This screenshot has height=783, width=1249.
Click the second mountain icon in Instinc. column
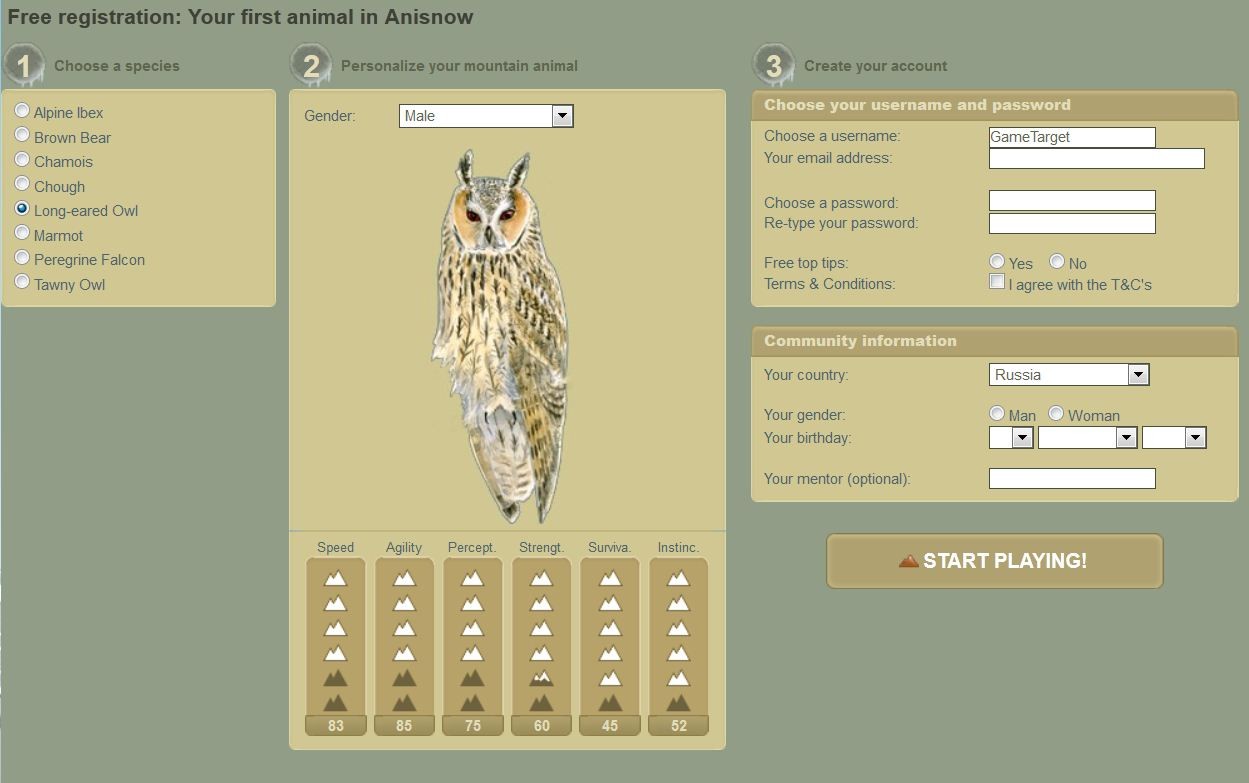click(678, 603)
